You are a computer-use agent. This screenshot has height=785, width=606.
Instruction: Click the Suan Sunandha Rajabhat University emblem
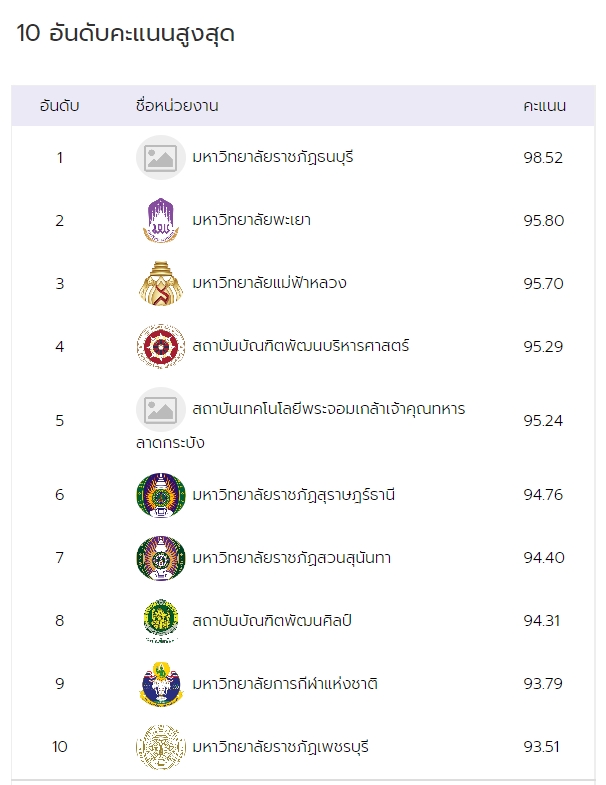161,558
